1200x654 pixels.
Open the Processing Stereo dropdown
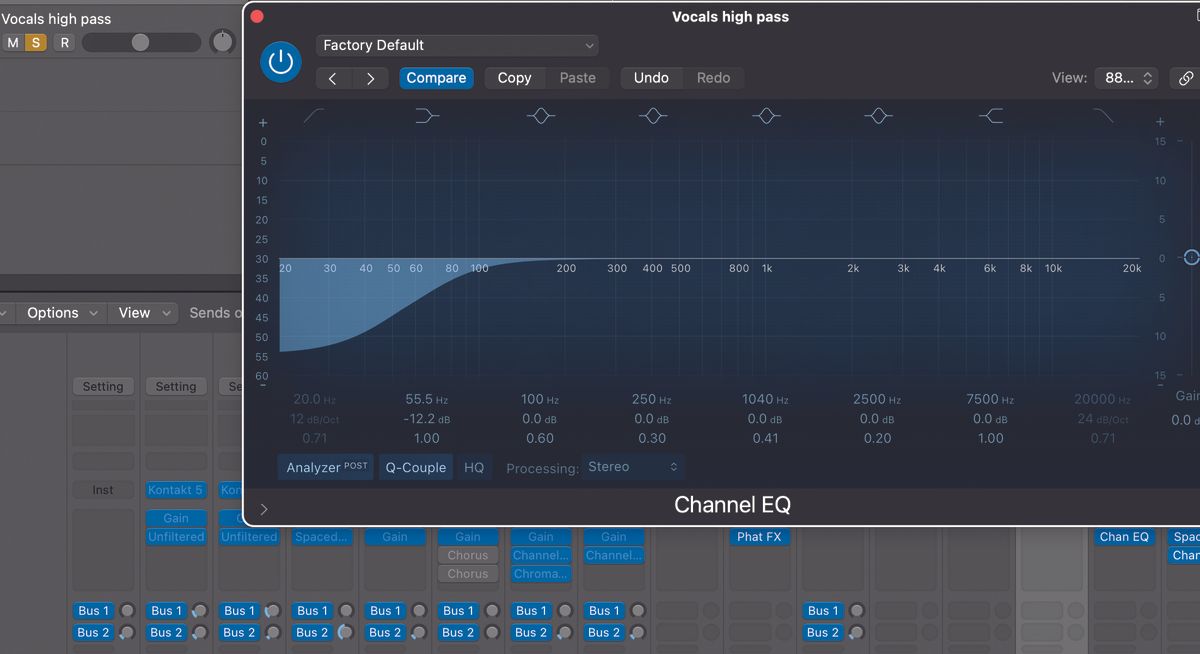click(633, 466)
